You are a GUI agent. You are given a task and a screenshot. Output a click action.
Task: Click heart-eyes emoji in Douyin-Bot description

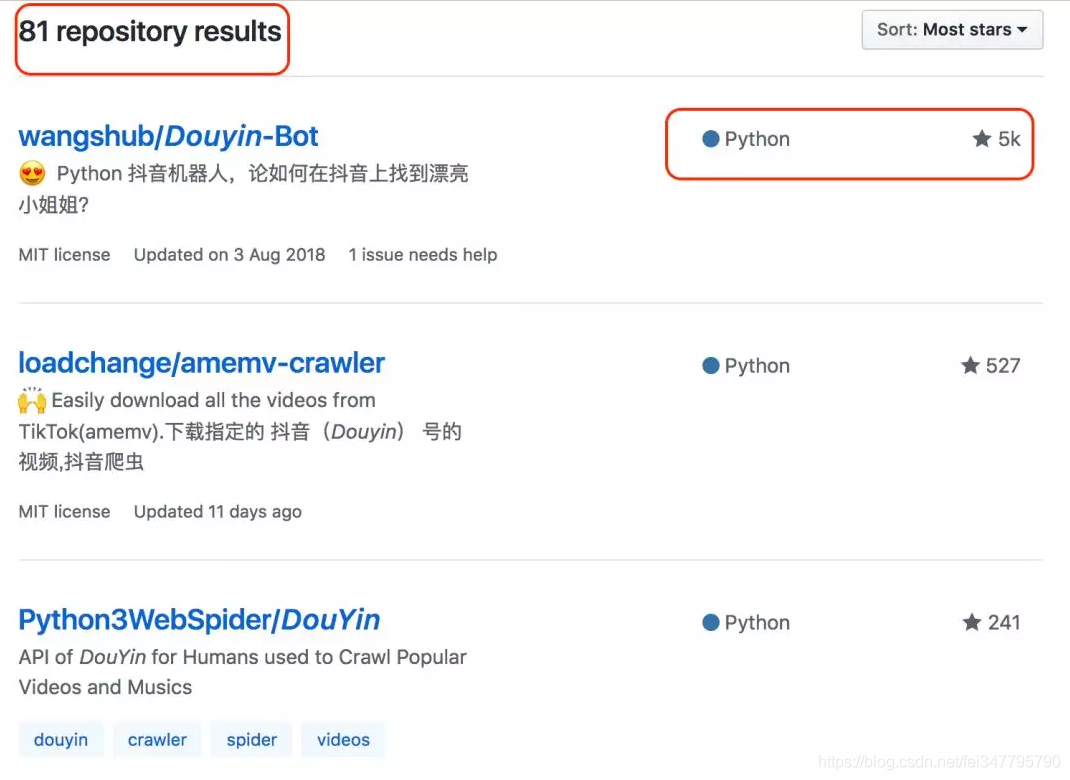[x=32, y=173]
